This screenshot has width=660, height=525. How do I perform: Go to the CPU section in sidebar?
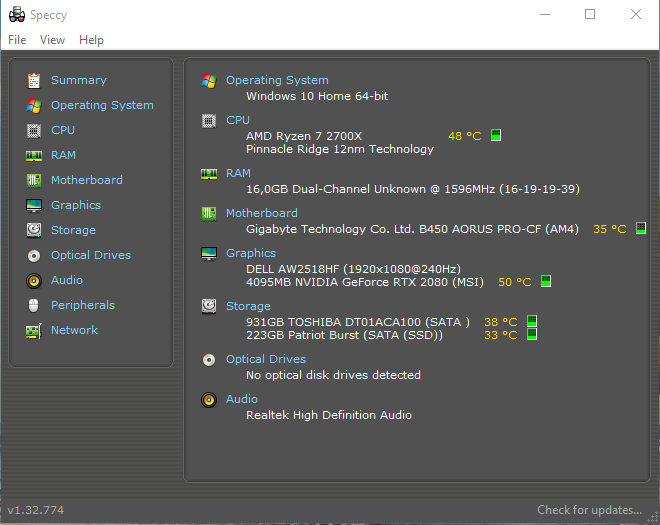63,130
